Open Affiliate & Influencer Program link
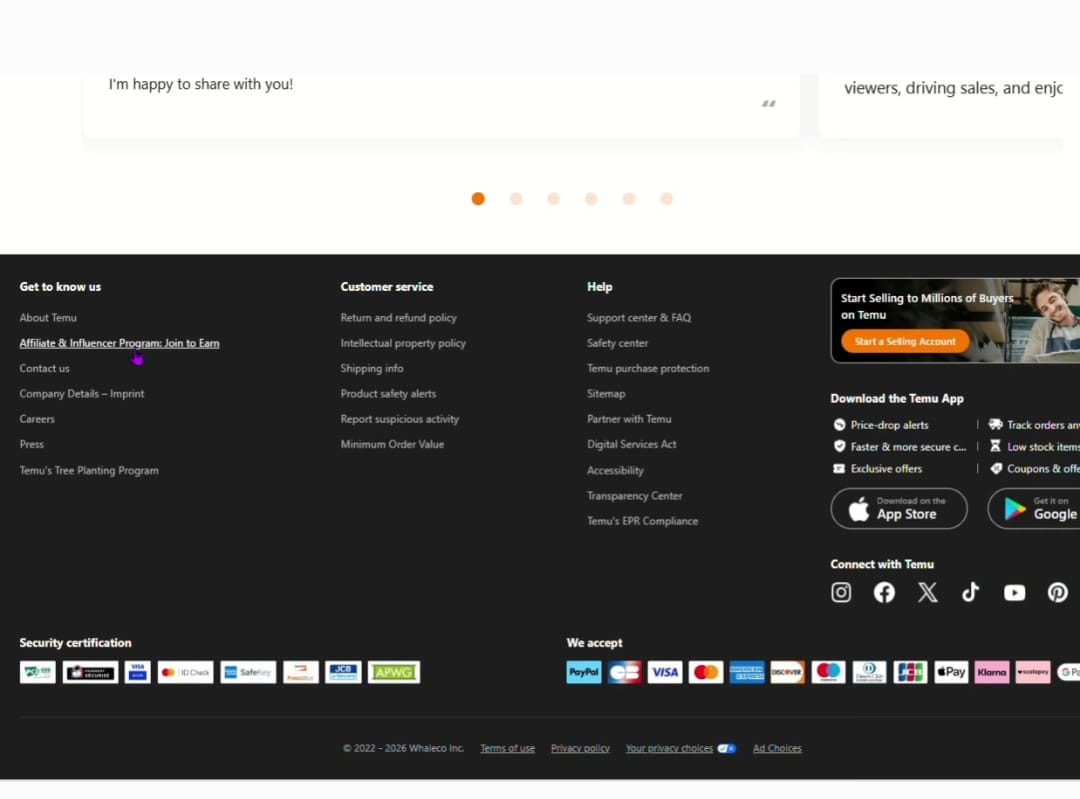Viewport: 1080px width, 799px height. click(119, 343)
